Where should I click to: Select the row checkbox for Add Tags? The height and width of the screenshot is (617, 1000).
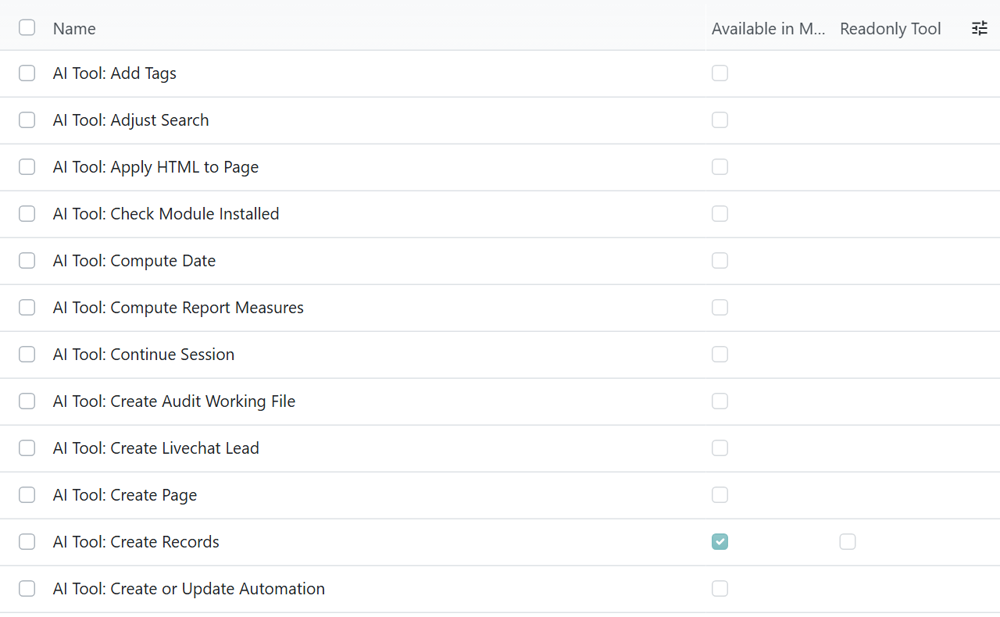pyautogui.click(x=27, y=73)
